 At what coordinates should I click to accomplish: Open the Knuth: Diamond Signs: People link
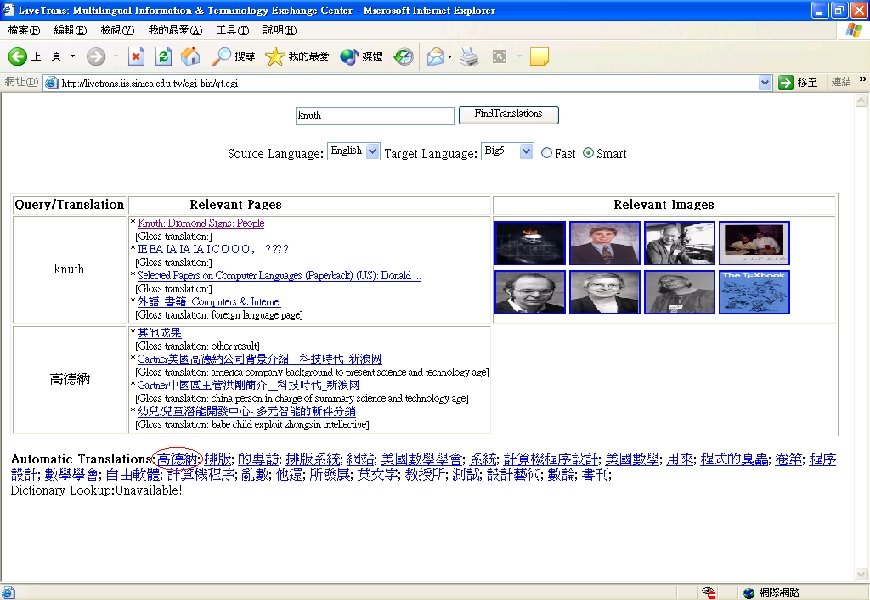click(x=201, y=223)
